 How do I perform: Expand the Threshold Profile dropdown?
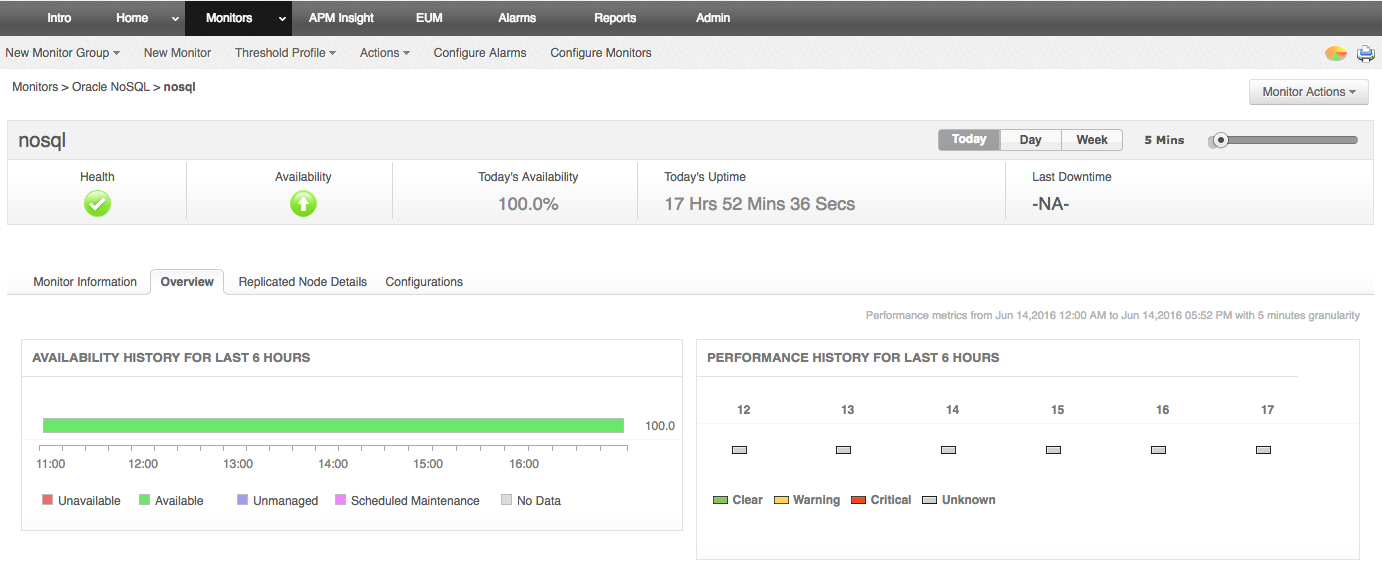point(285,53)
